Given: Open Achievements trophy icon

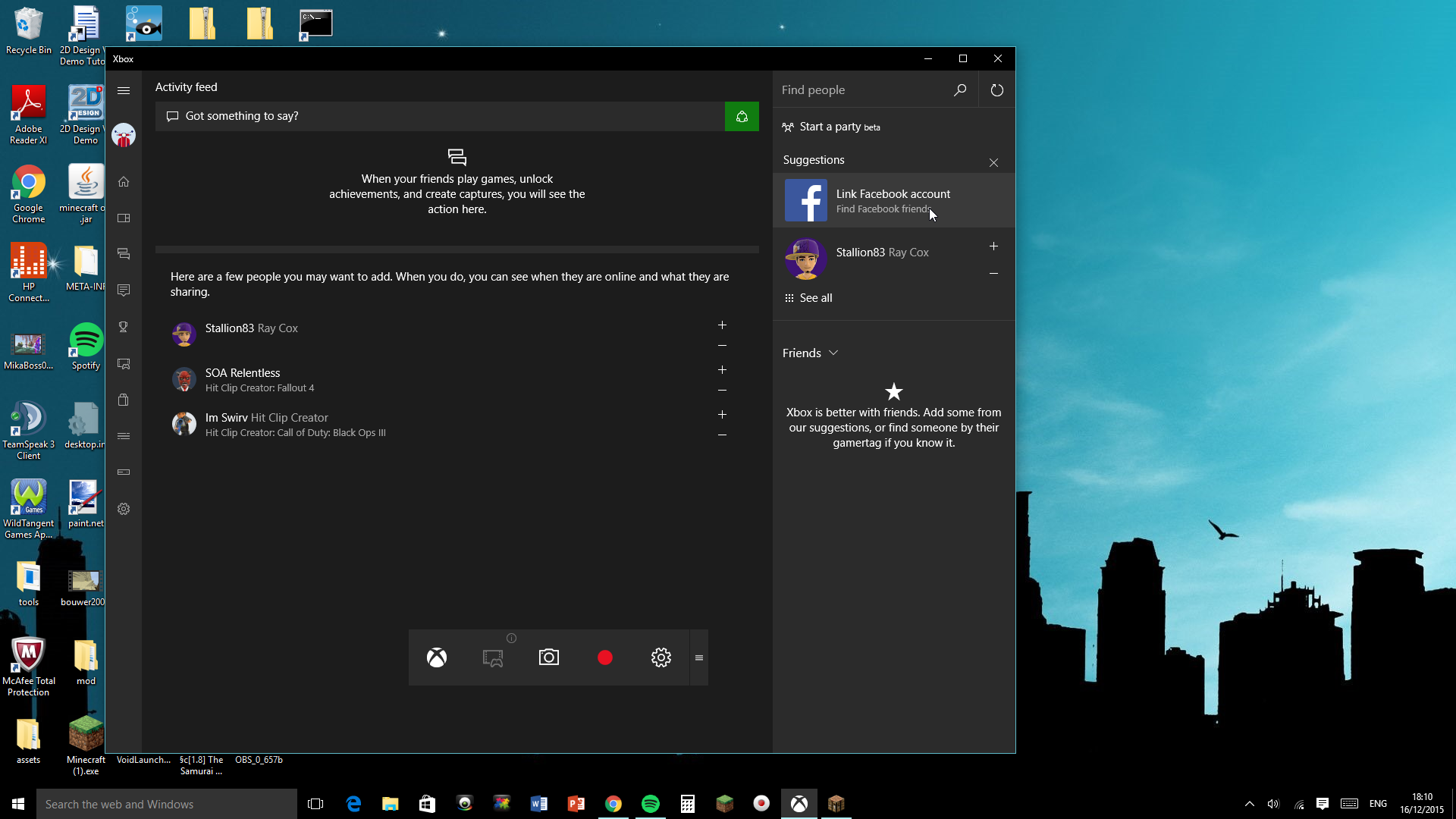Looking at the screenshot, I should tap(124, 327).
